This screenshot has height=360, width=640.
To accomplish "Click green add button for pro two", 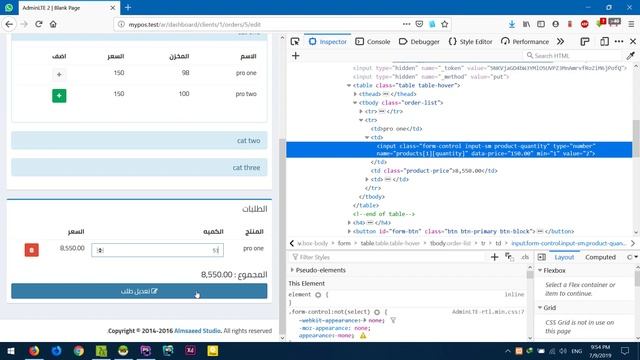I will tap(59, 96).
